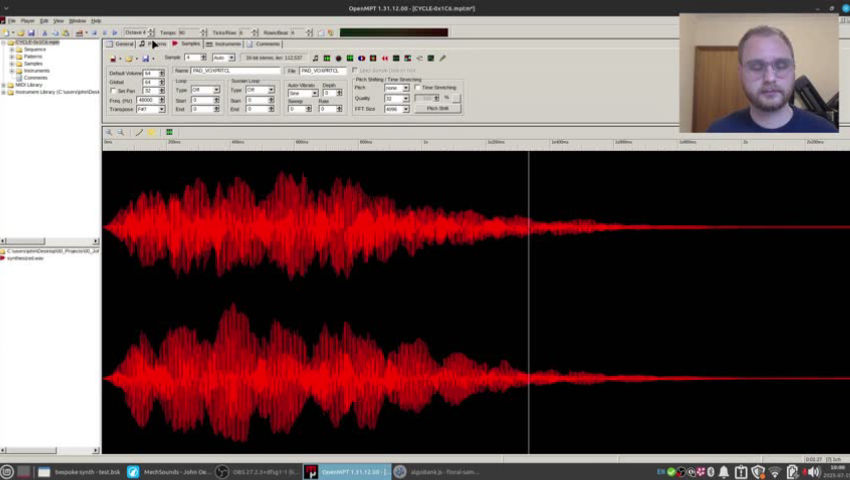Screen dimensions: 850x480
Task: Open the Player menu
Action: [x=27, y=20]
